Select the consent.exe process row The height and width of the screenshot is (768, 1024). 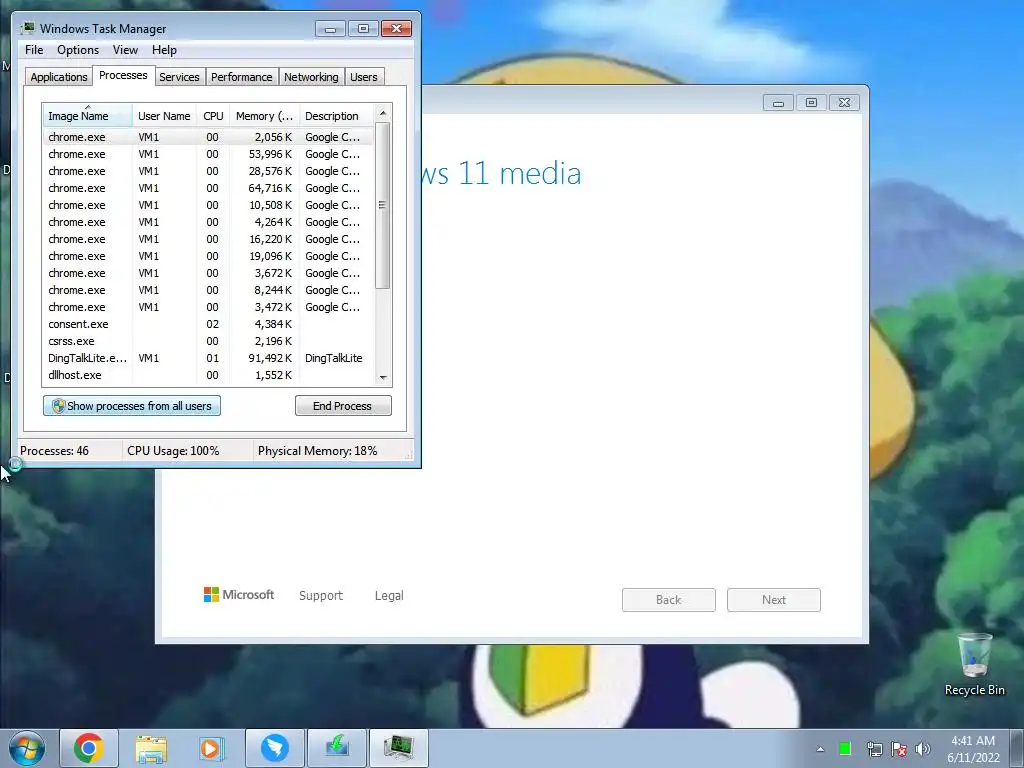click(x=208, y=324)
